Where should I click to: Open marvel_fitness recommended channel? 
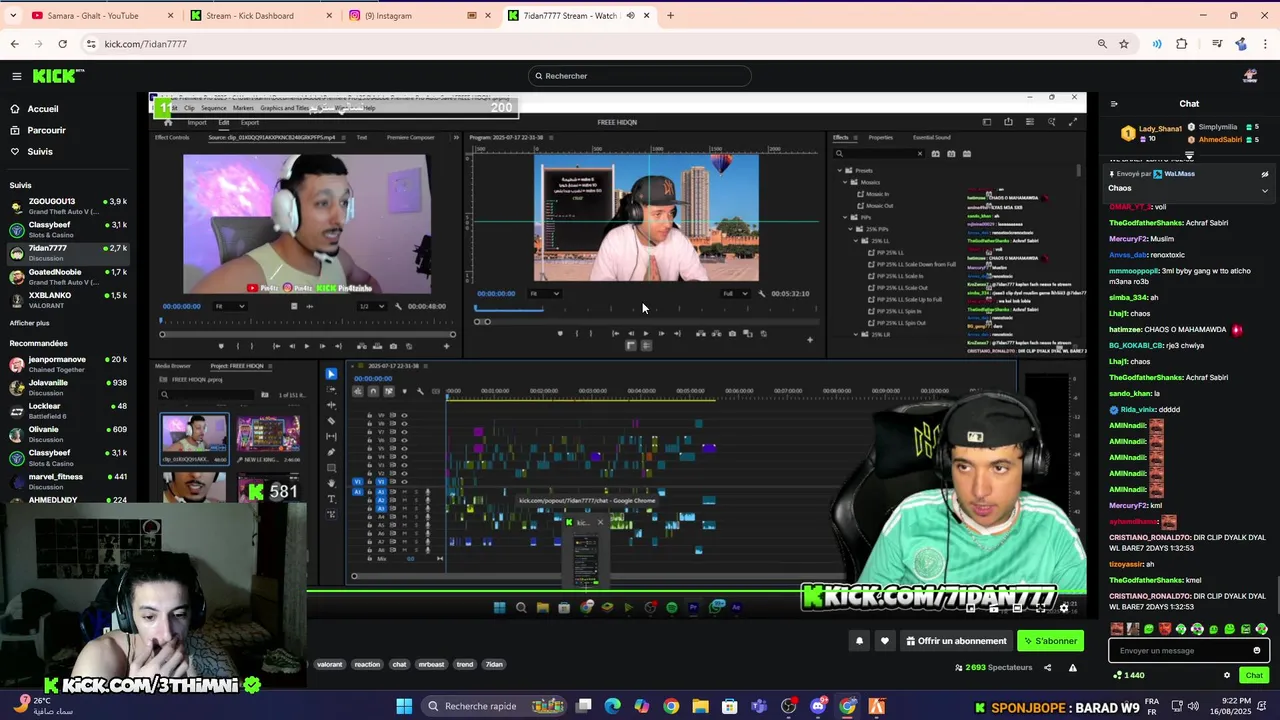[68, 481]
